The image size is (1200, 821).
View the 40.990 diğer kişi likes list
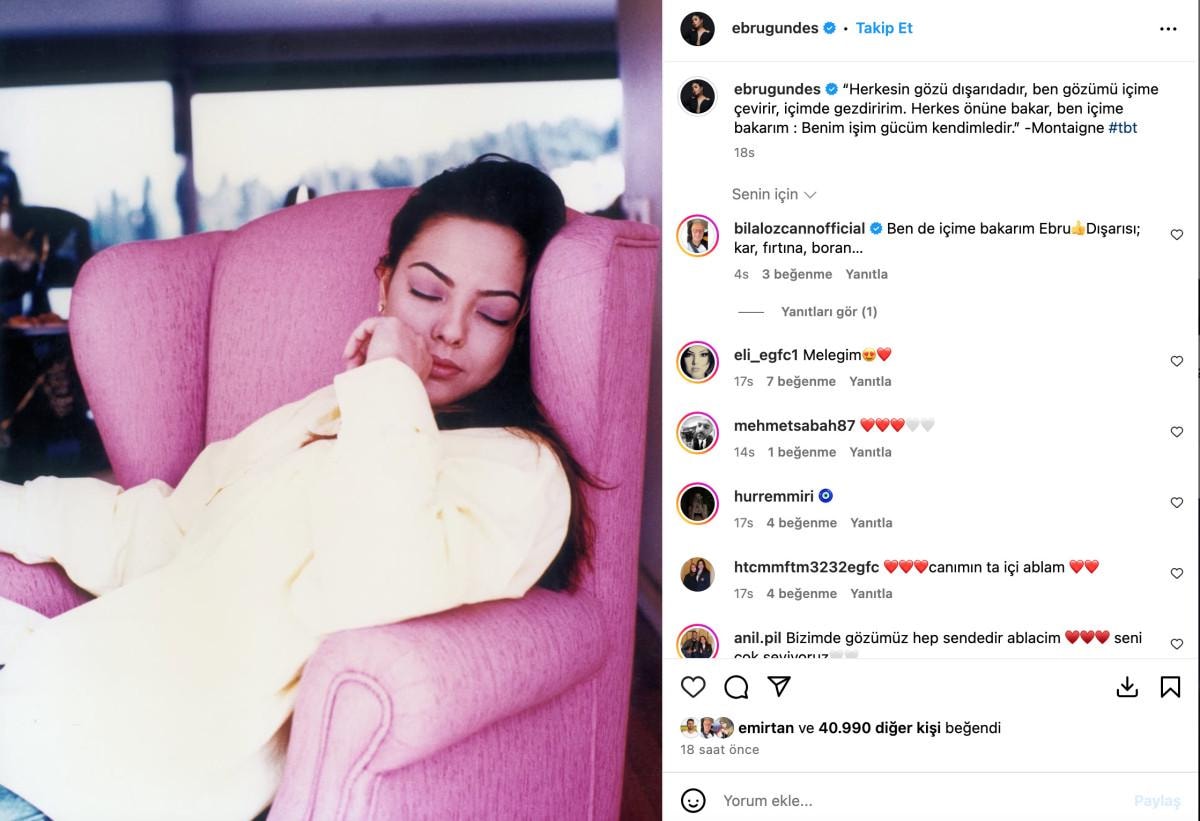[x=879, y=728]
